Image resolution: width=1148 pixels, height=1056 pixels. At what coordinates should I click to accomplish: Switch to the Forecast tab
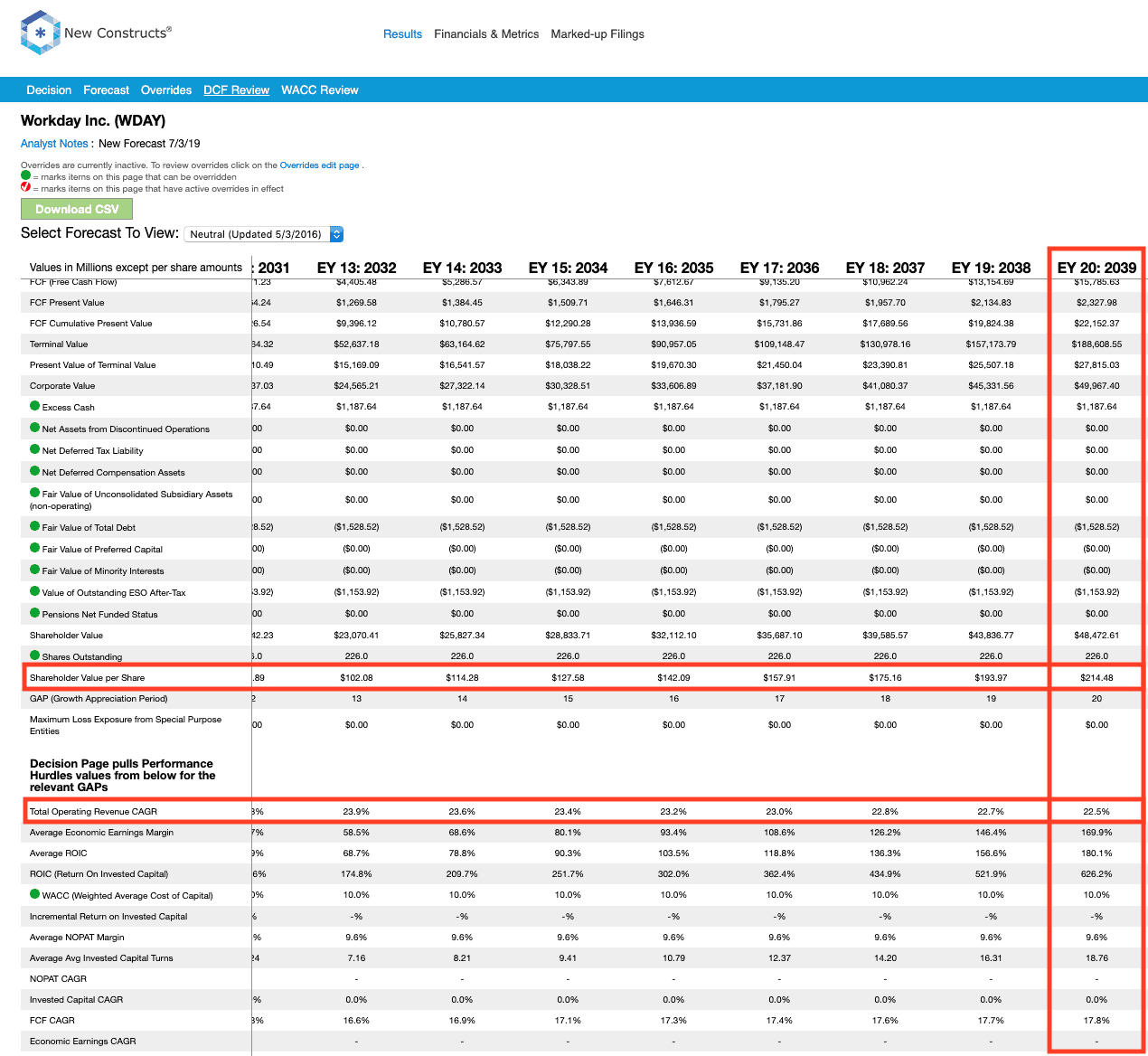tap(106, 90)
